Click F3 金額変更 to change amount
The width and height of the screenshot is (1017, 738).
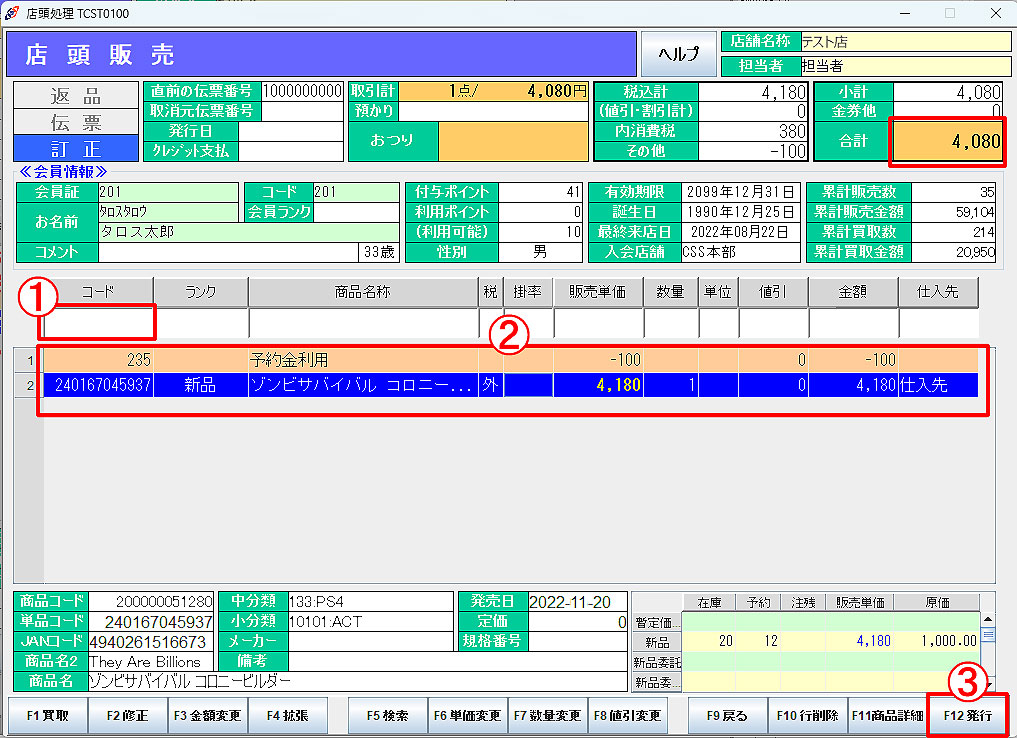pyautogui.click(x=208, y=716)
